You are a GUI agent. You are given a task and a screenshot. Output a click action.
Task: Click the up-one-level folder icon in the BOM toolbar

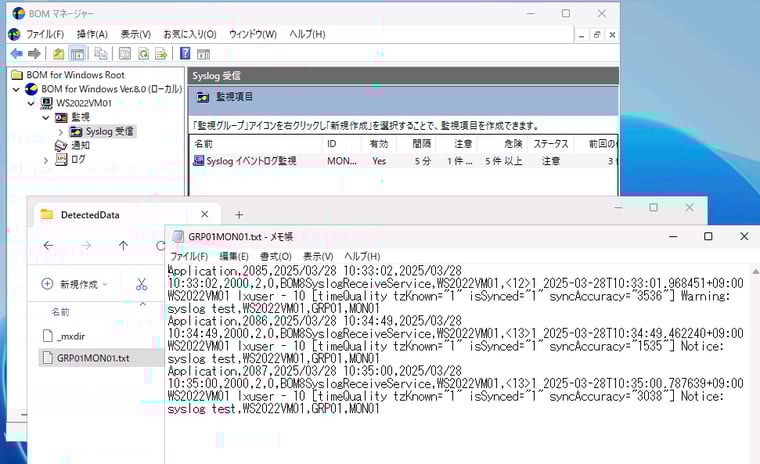coord(59,53)
